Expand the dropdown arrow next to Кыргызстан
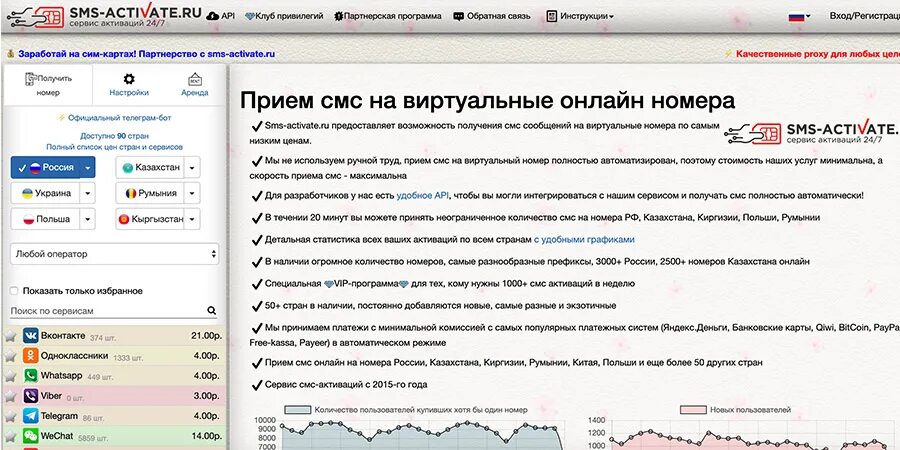Screen dimensions: 900x450 192,219
